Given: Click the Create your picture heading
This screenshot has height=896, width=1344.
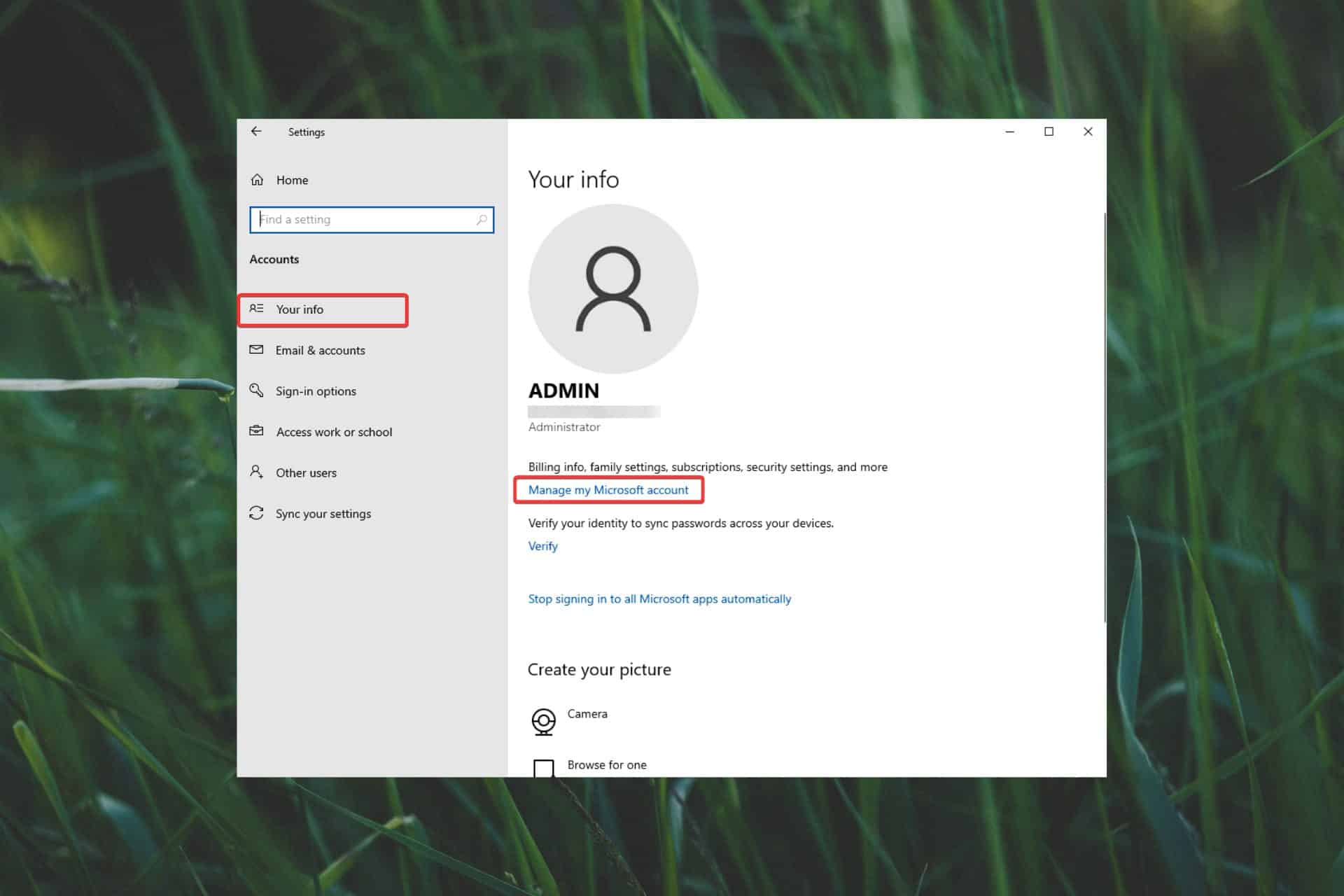Looking at the screenshot, I should tap(599, 670).
